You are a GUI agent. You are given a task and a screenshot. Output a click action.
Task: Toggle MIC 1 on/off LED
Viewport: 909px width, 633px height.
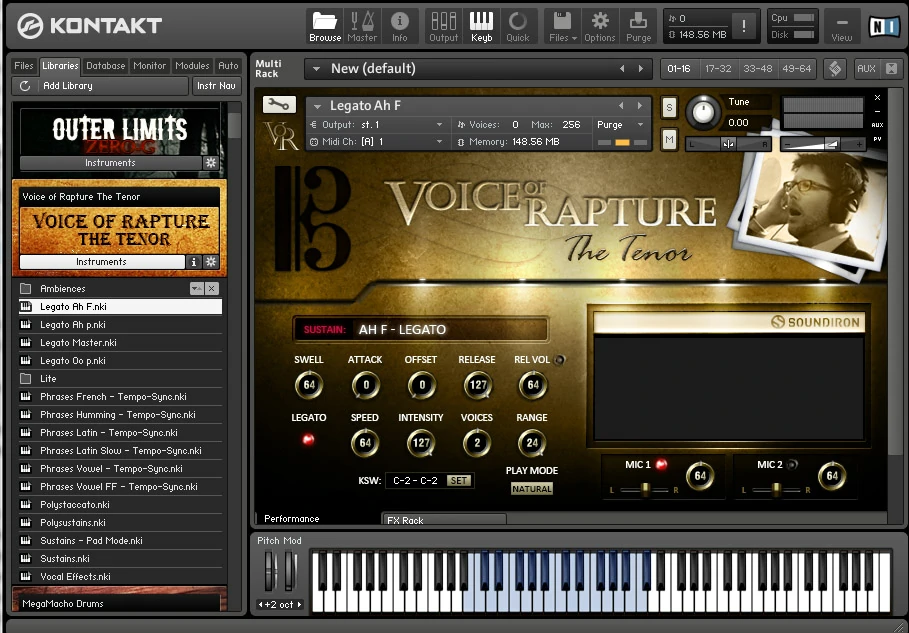click(661, 464)
